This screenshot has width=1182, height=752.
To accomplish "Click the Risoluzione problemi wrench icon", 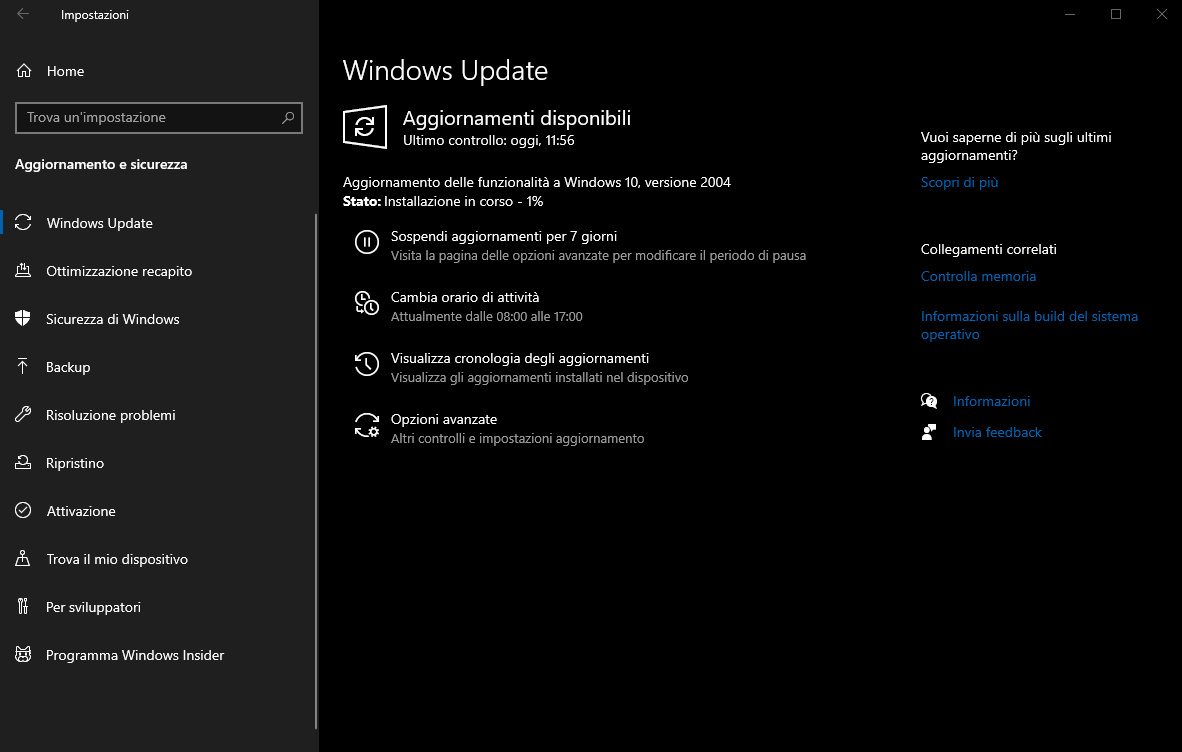I will coord(23,414).
